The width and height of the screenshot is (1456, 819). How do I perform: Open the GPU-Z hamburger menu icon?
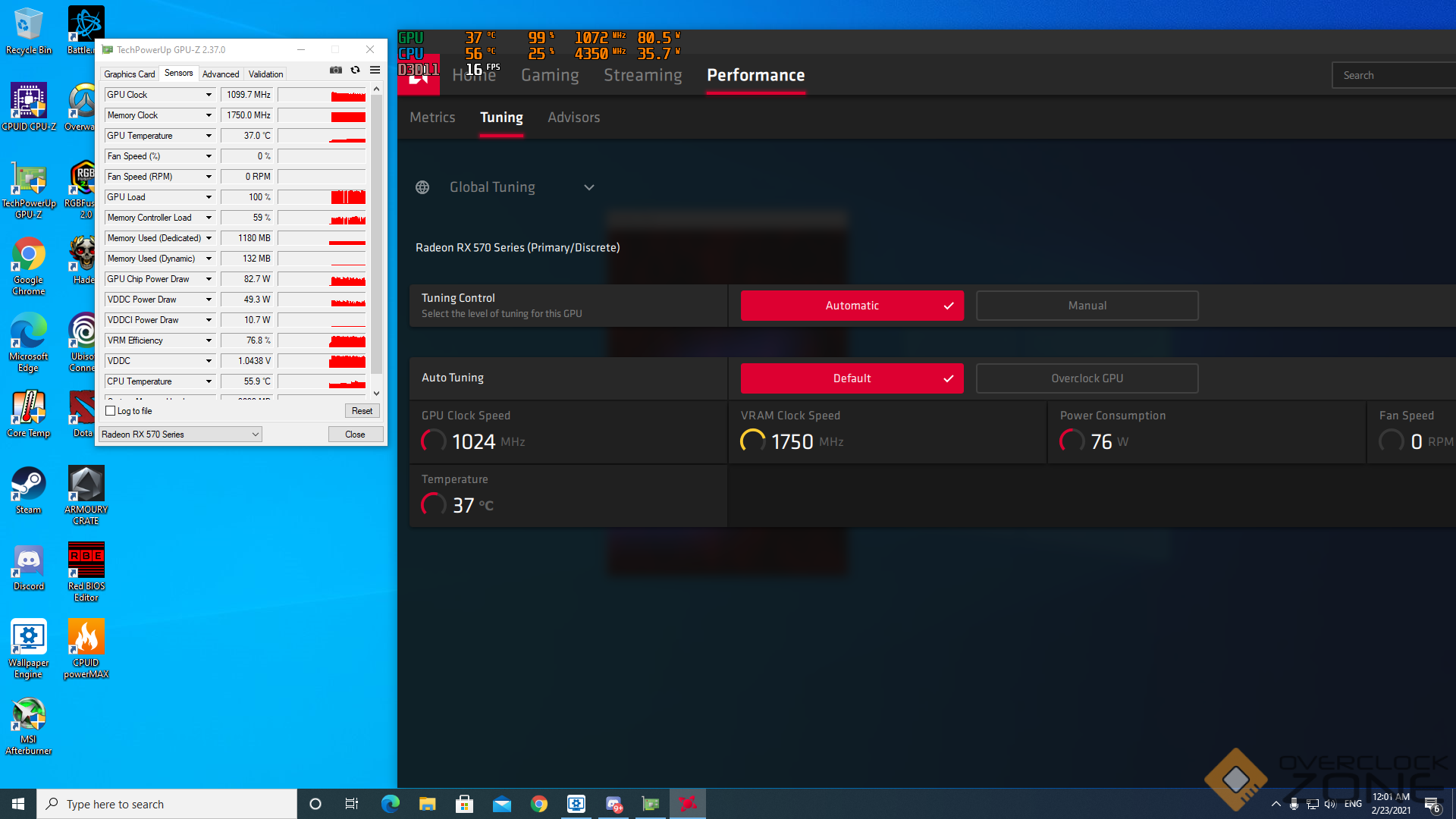click(x=375, y=70)
